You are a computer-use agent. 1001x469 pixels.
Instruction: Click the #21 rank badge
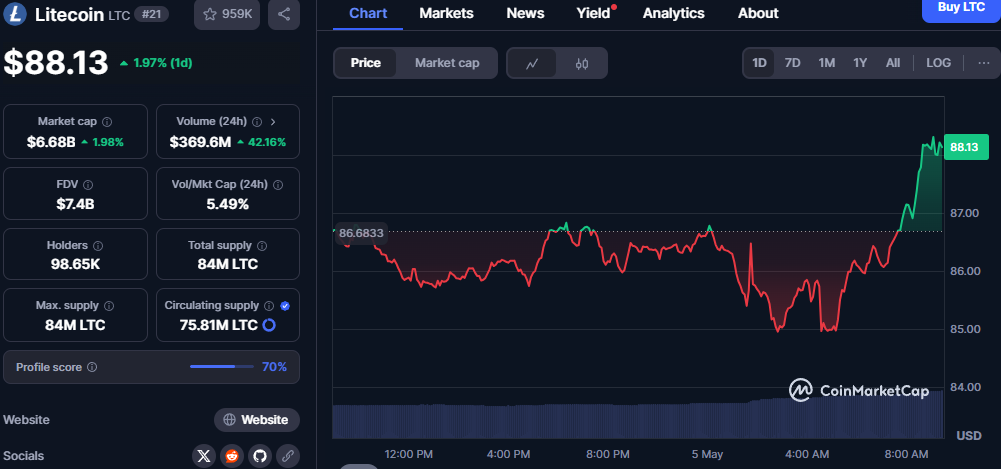(x=151, y=14)
